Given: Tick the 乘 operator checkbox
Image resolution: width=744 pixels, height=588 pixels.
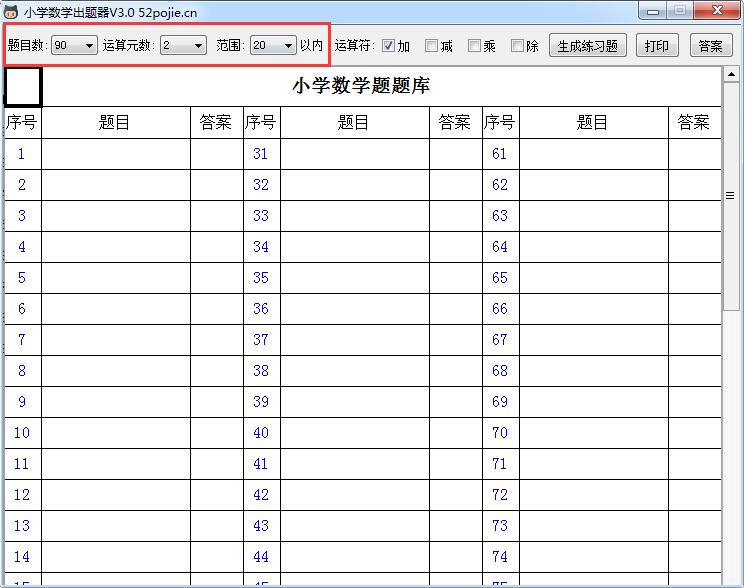Looking at the screenshot, I should (475, 46).
